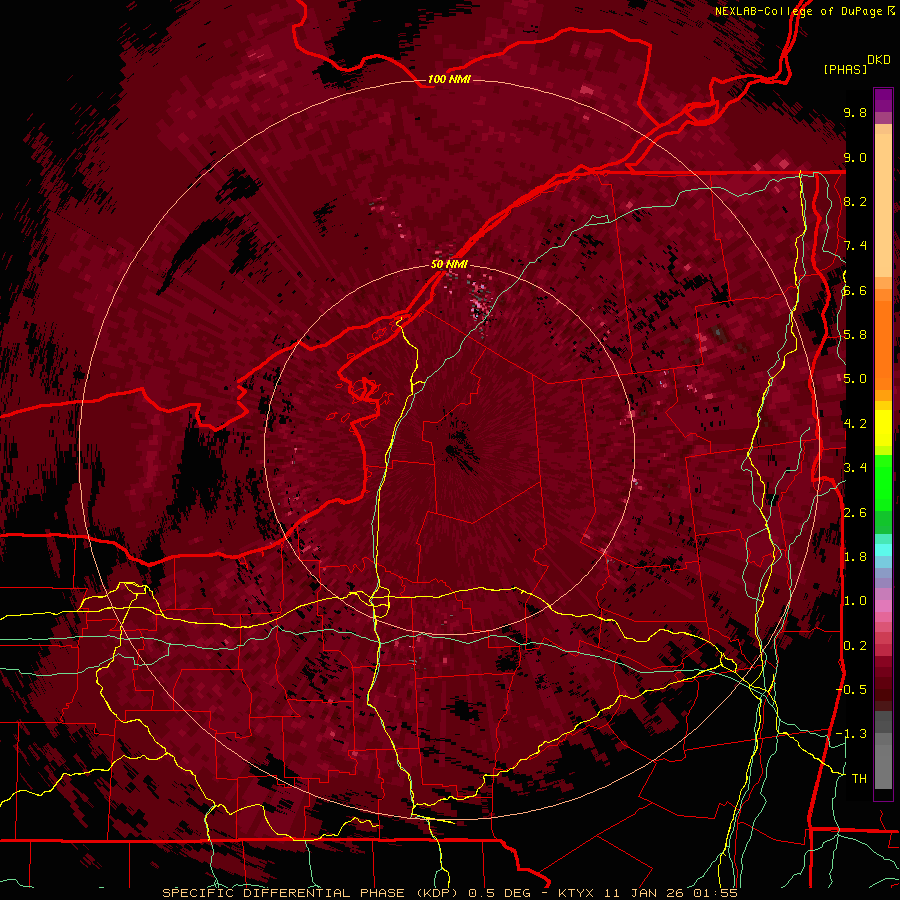Viewport: 900px width, 900px height.
Task: Click the -0.5 legend value
Action: 852,690
